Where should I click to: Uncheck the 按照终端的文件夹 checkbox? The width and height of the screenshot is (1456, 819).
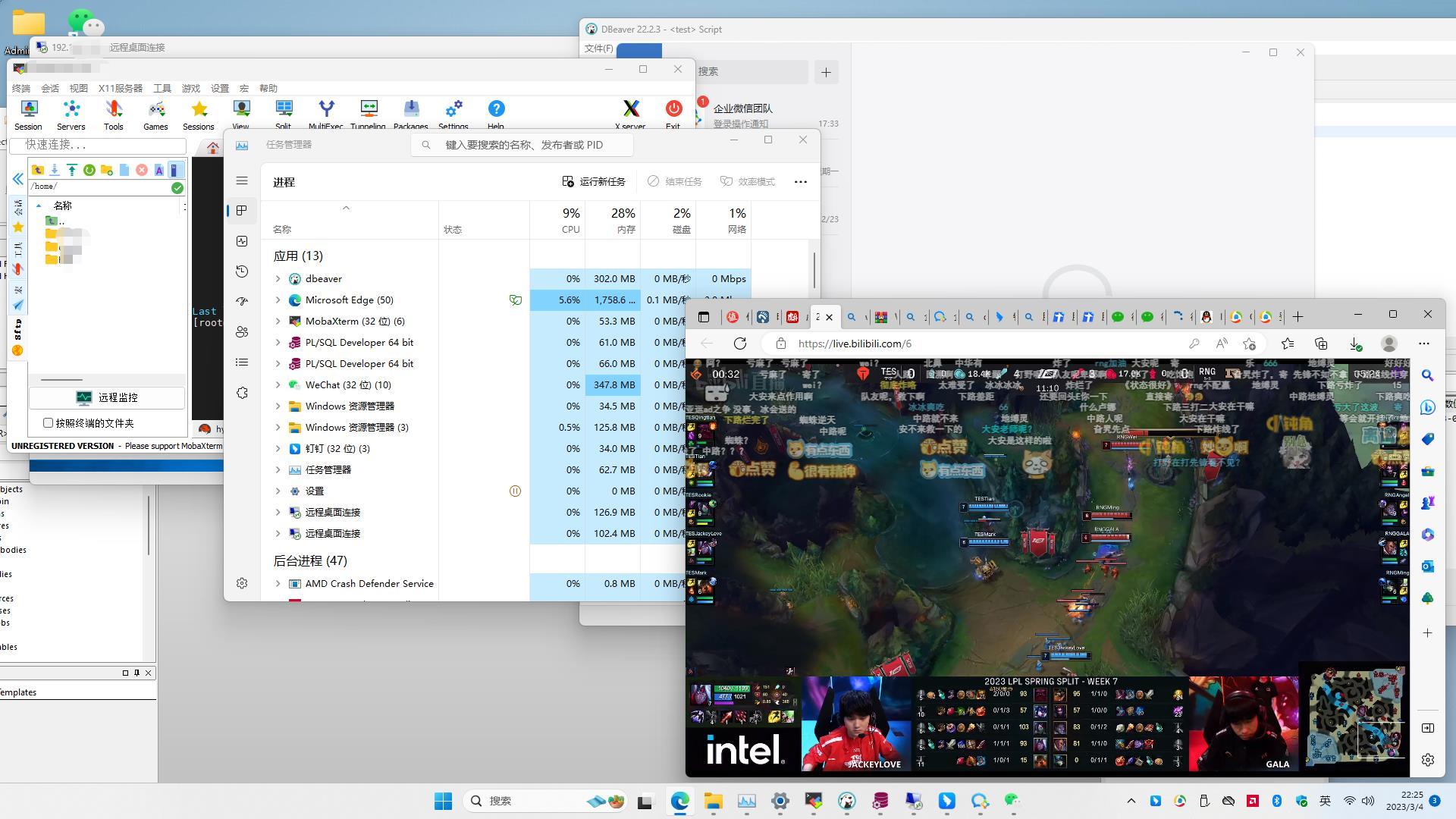tap(49, 422)
